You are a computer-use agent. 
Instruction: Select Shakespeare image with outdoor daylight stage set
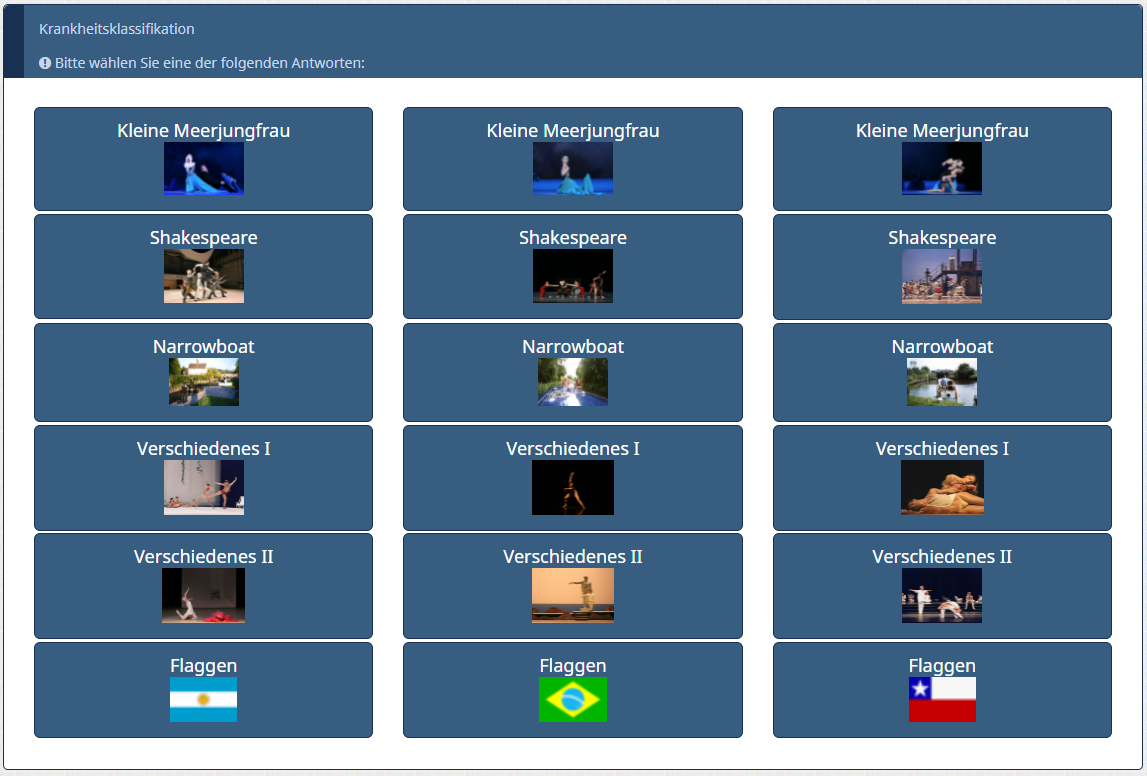pyautogui.click(x=942, y=276)
